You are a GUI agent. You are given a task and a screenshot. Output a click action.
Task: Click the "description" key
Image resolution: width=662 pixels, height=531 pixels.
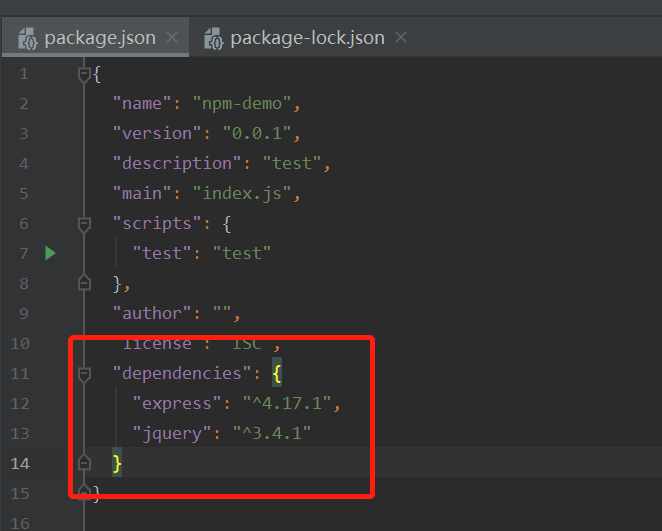(x=176, y=163)
